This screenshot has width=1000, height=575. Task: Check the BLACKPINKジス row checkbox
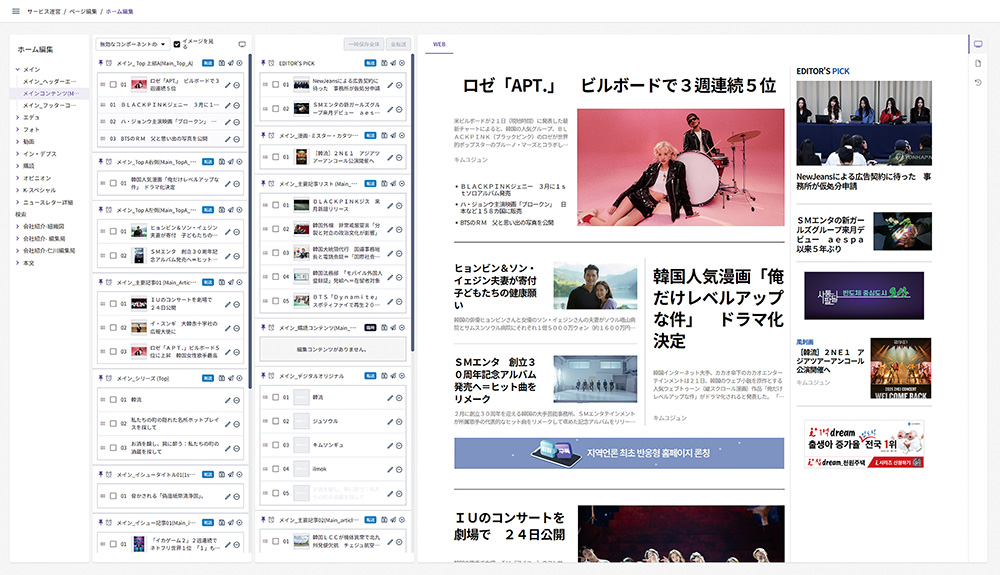pos(276,205)
